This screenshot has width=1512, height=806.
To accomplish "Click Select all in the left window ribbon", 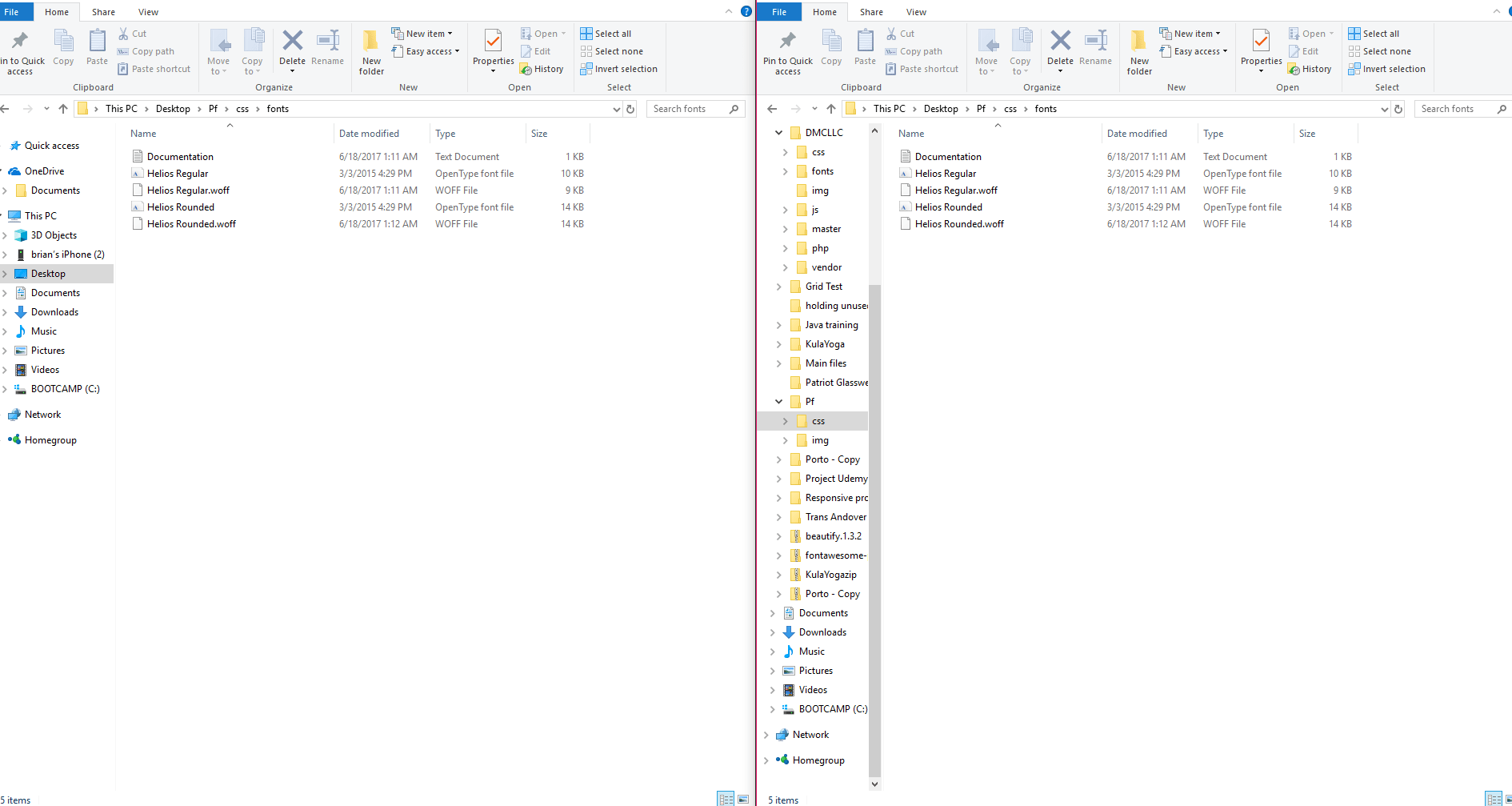I will [606, 34].
